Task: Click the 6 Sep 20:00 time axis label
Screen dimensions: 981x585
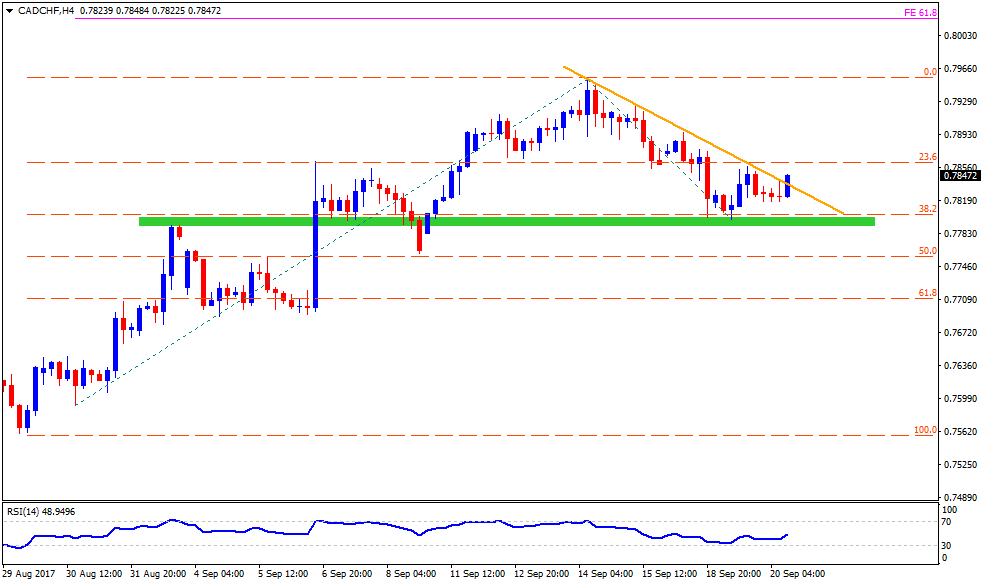Action: [347, 574]
